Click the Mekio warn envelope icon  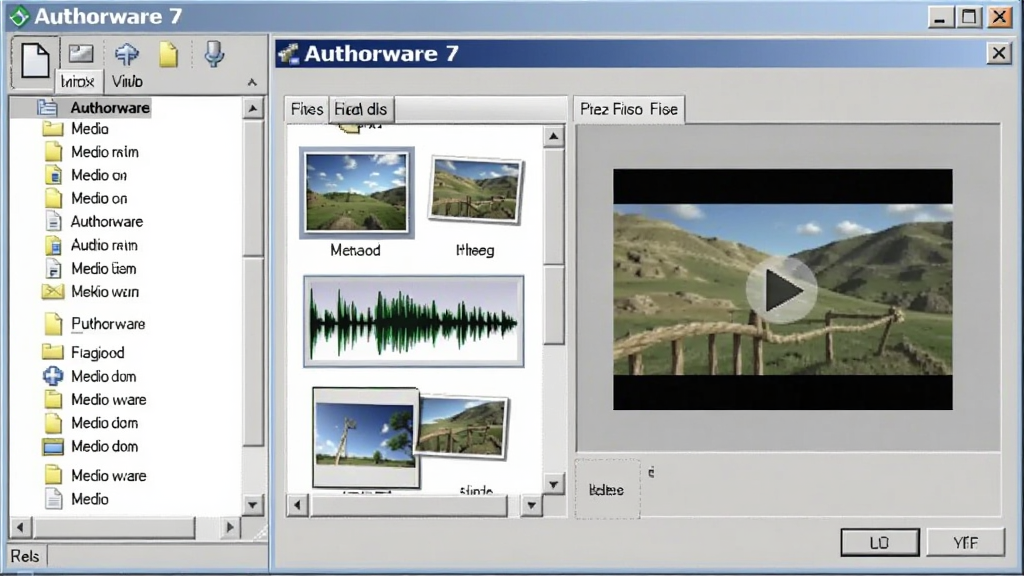pos(53,291)
